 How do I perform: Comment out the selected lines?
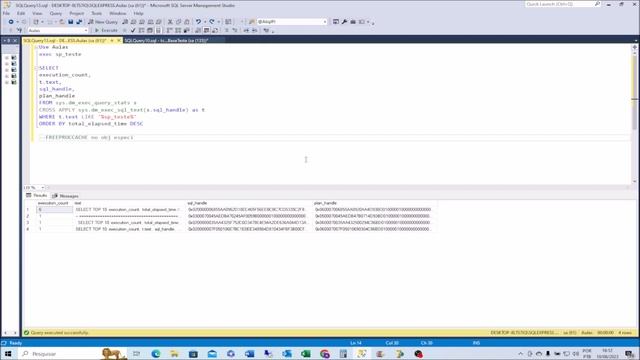coord(227,31)
